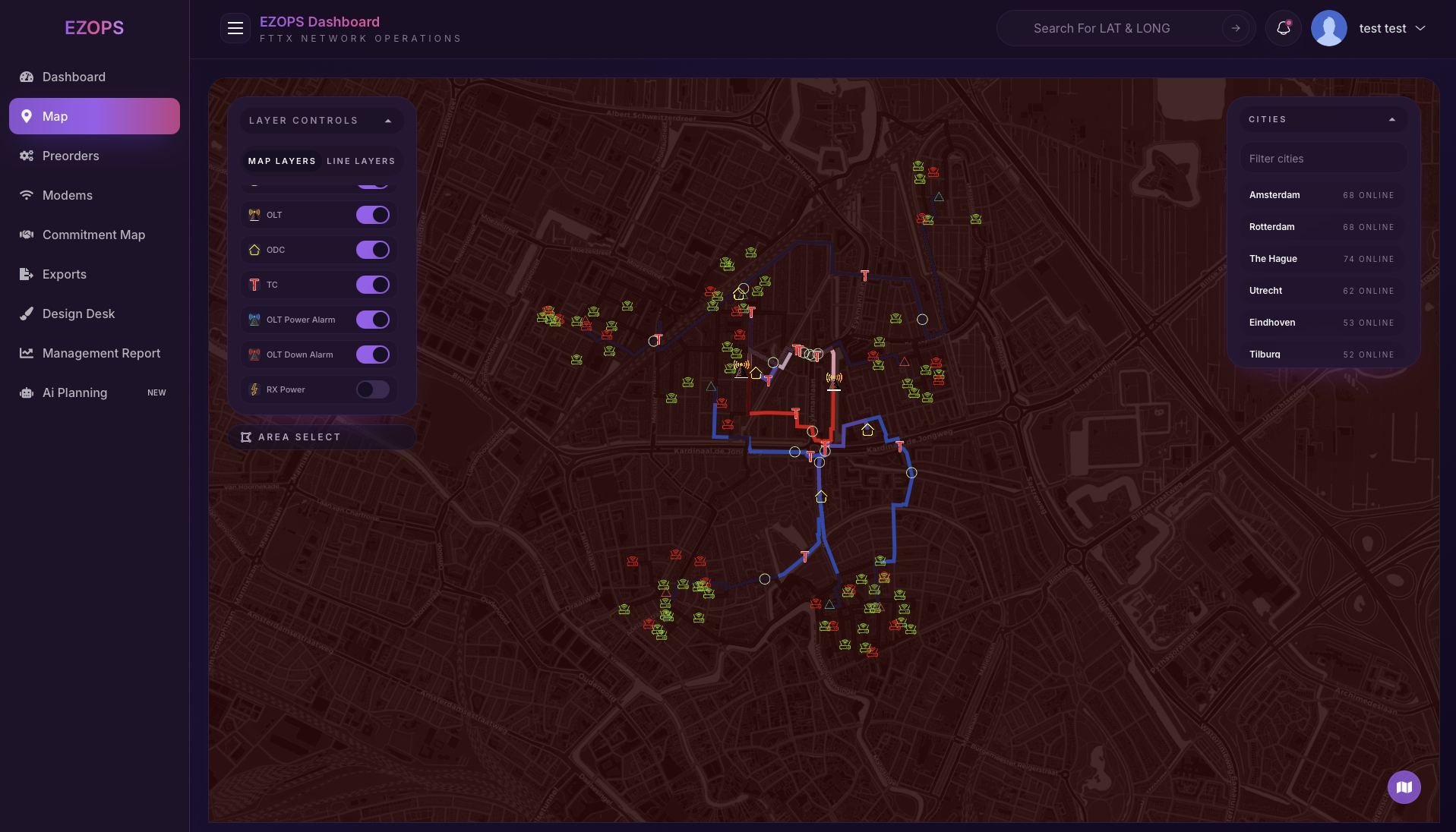This screenshot has height=832, width=1456.
Task: Click the Commitment Map camera icon
Action: point(27,235)
